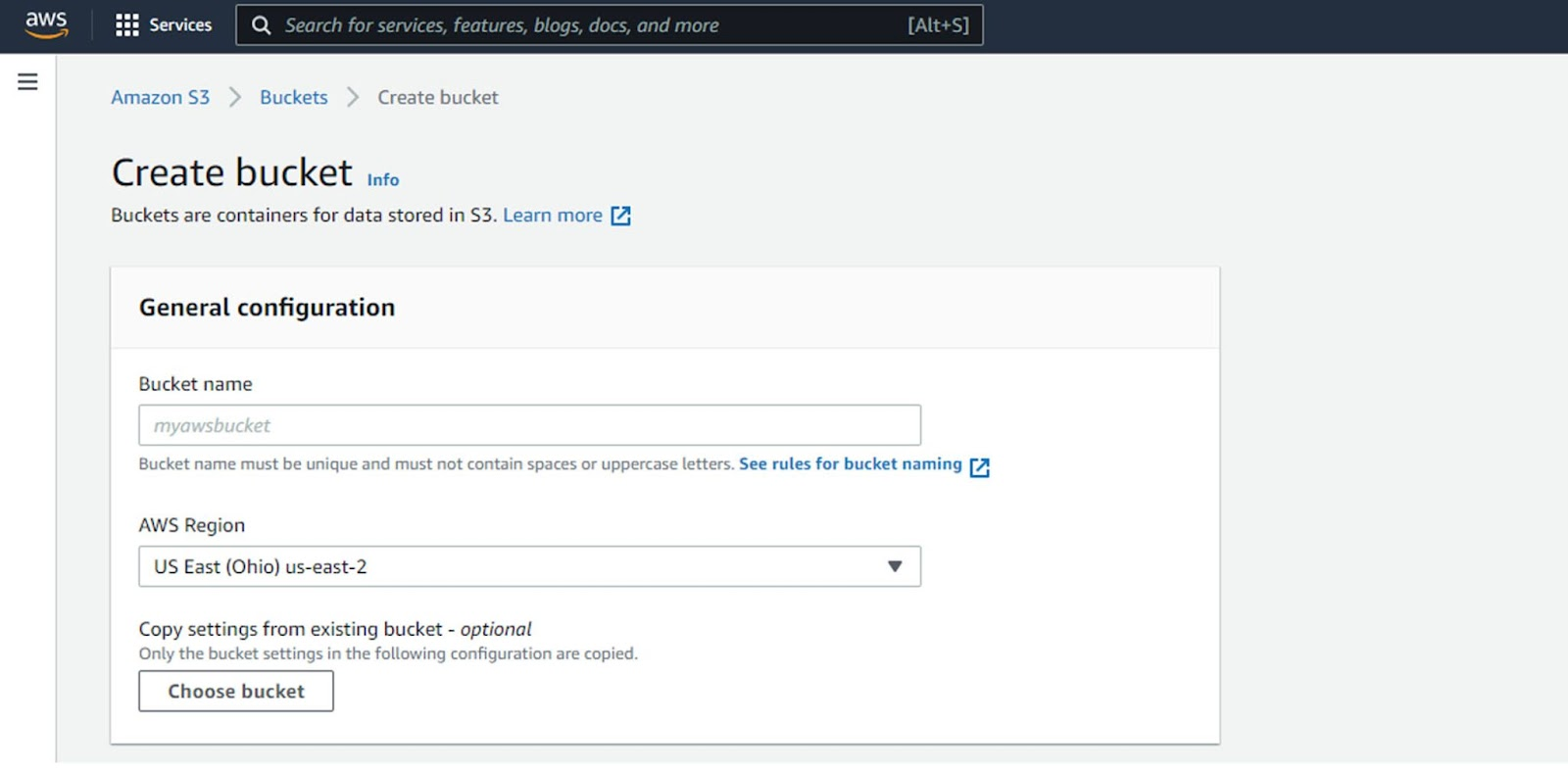Screen dimensions: 1568x772
Task: Open the Learn more link
Action: pyautogui.click(x=553, y=215)
